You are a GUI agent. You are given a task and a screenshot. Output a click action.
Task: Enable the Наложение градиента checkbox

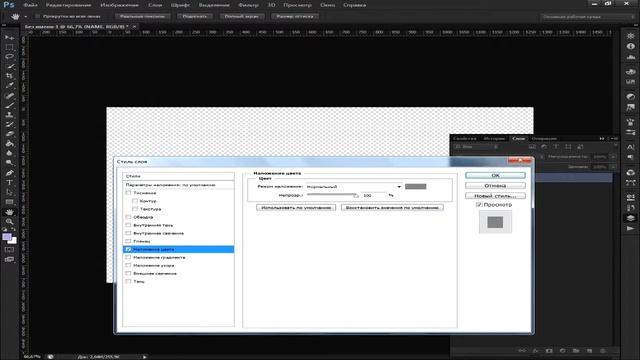128,258
